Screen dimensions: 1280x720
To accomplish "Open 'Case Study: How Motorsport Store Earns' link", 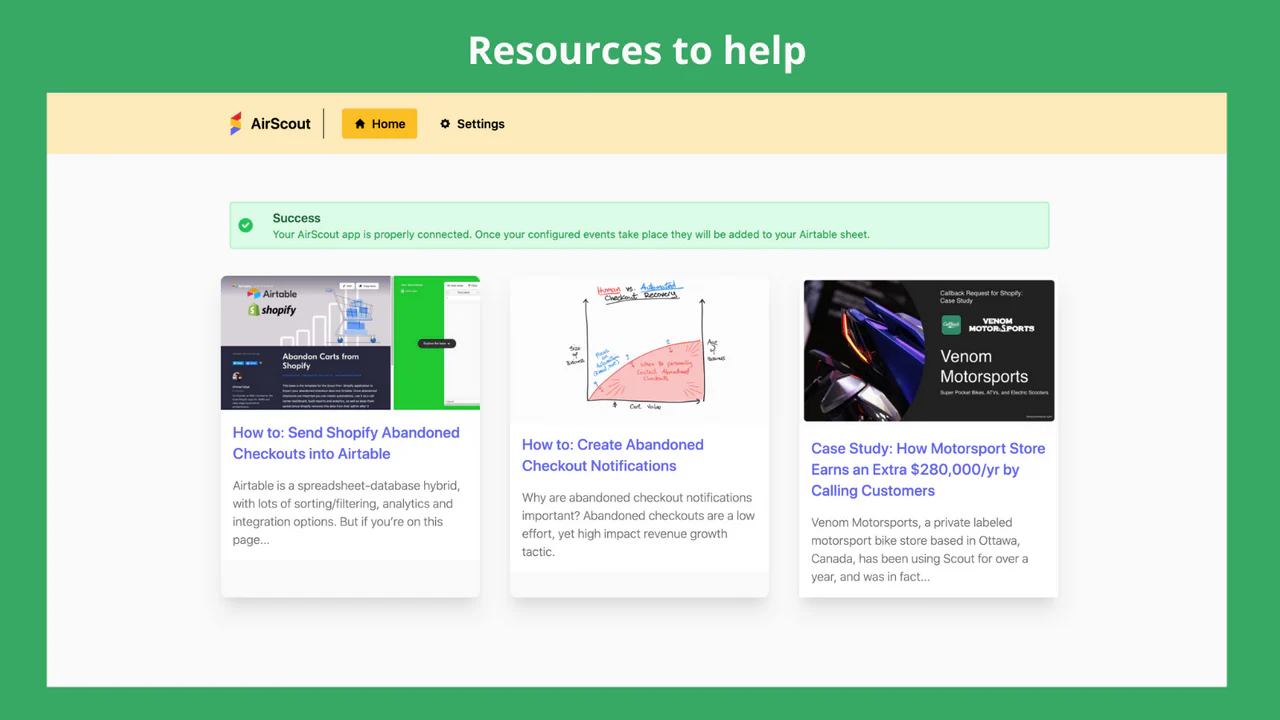I will point(928,469).
